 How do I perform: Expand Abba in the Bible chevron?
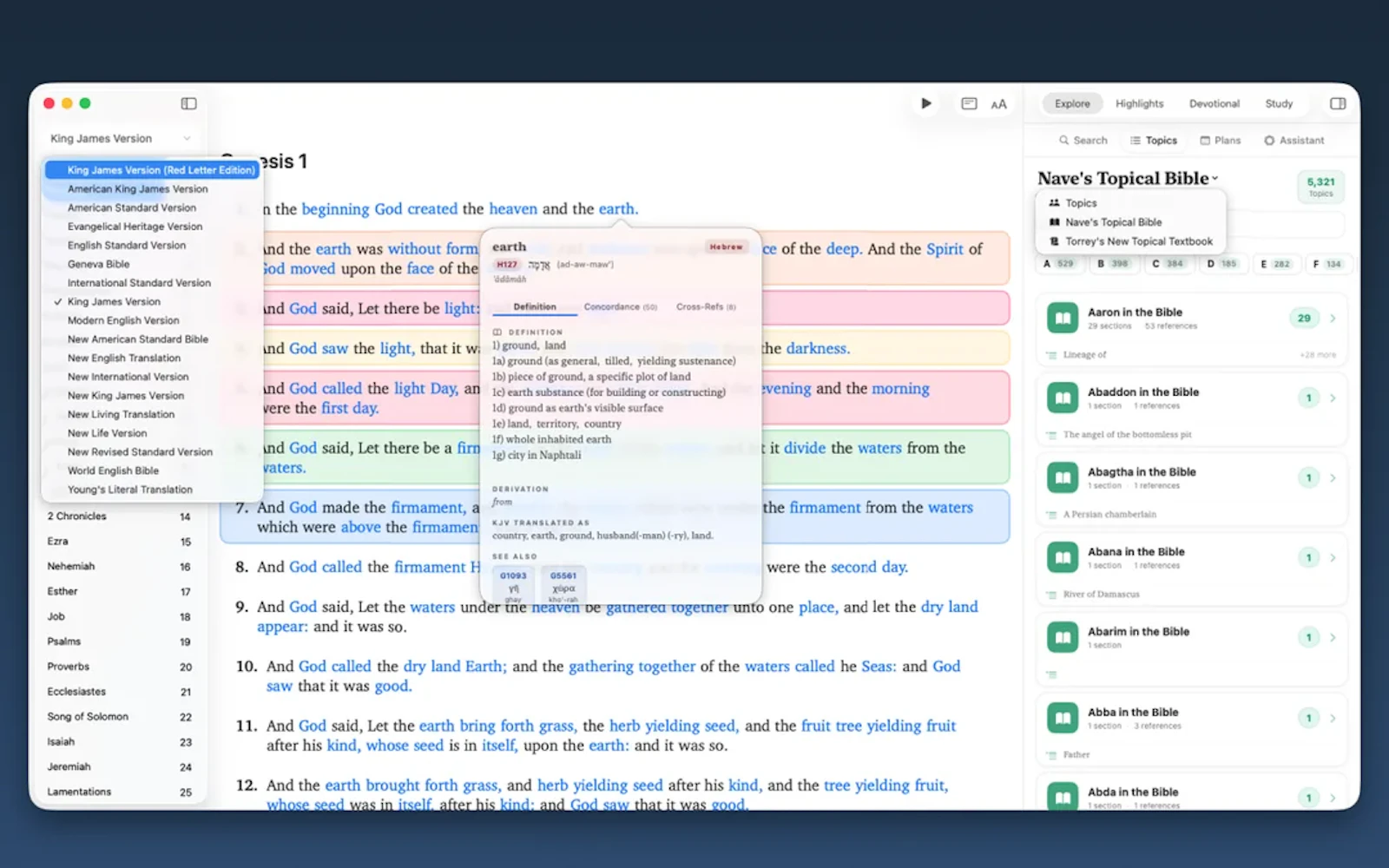point(1333,718)
